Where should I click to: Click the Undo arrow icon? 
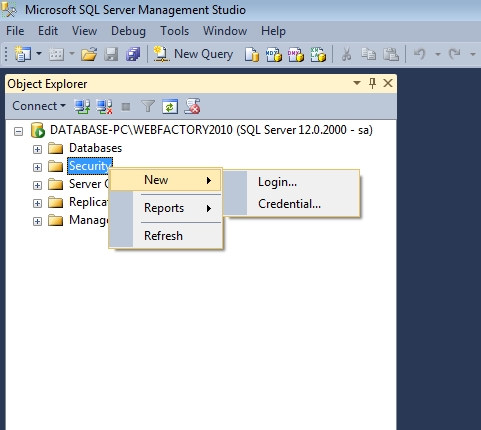pos(420,54)
